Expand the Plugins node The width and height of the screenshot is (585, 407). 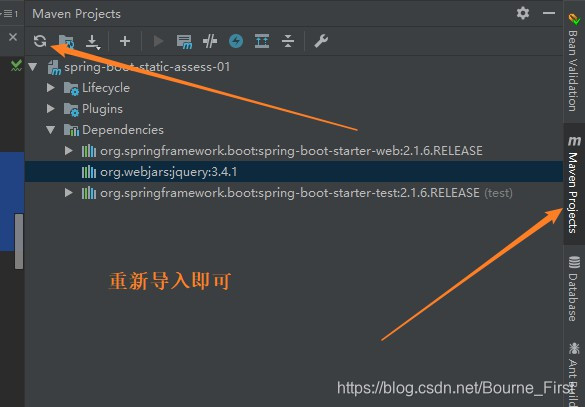click(51, 109)
